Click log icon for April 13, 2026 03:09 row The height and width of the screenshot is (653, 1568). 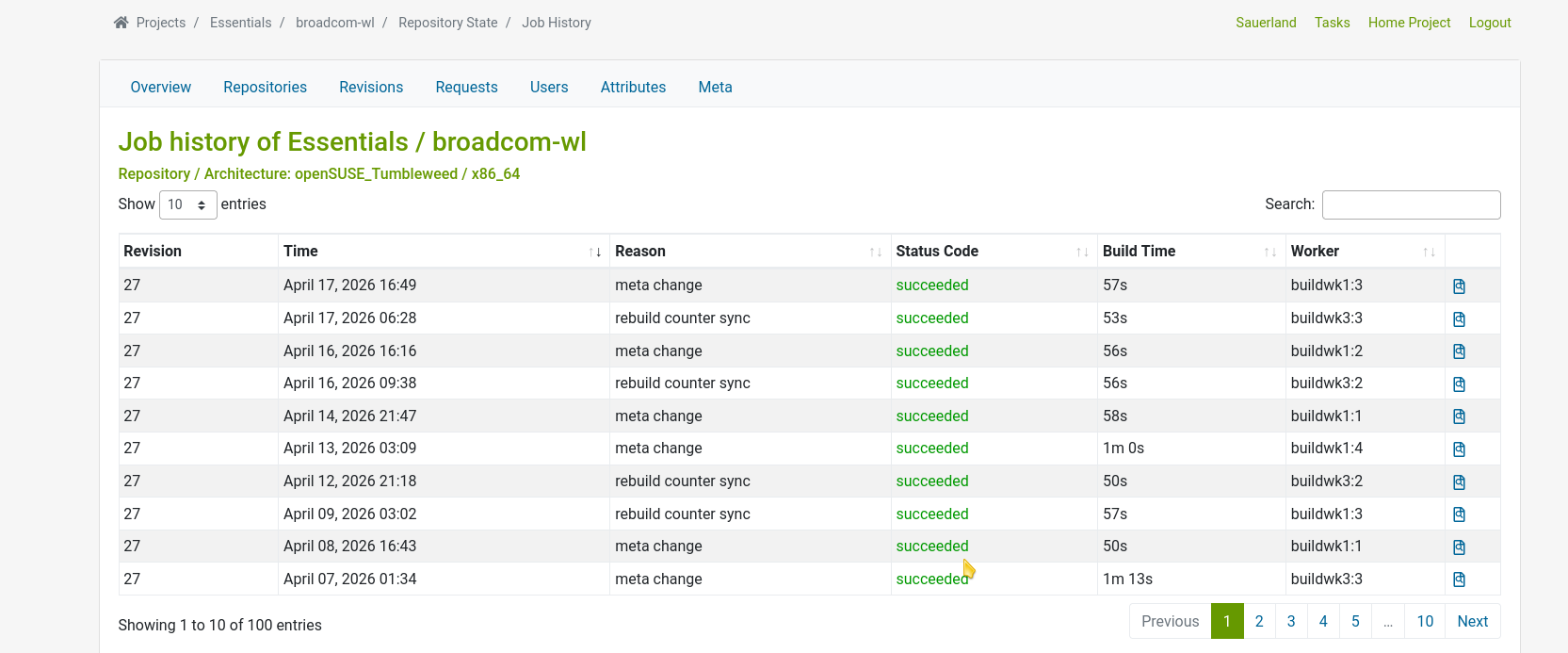tap(1459, 449)
